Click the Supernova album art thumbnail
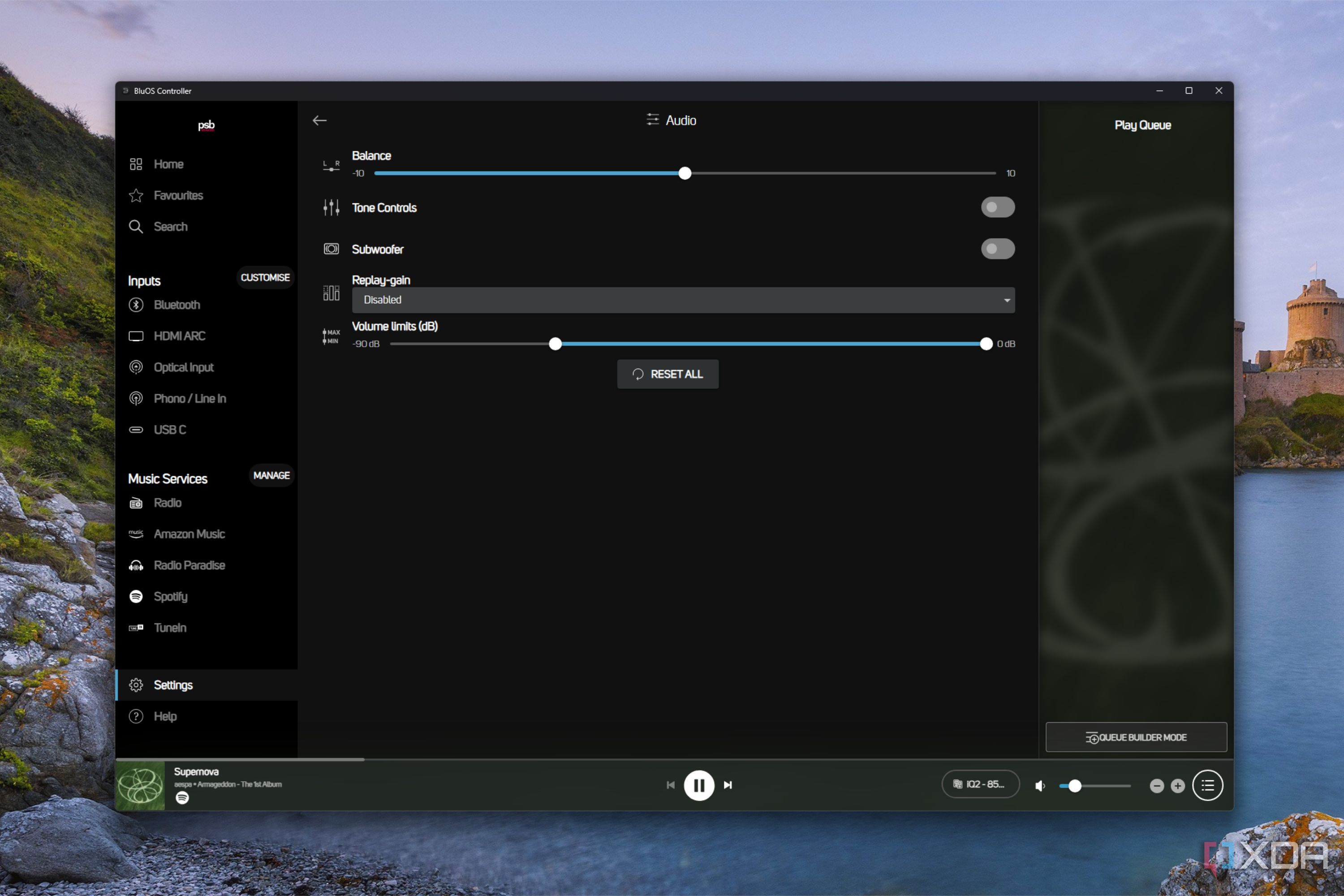The width and height of the screenshot is (1344, 896). click(141, 785)
